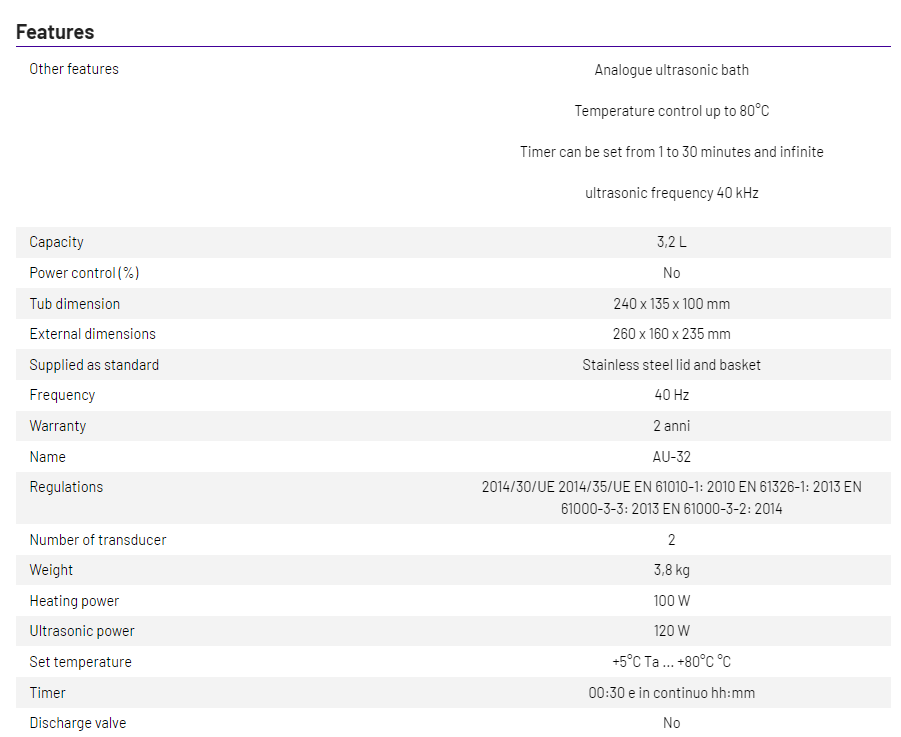Select the Analogue ultrasonic bath text
This screenshot has height=737, width=901.
click(x=671, y=70)
